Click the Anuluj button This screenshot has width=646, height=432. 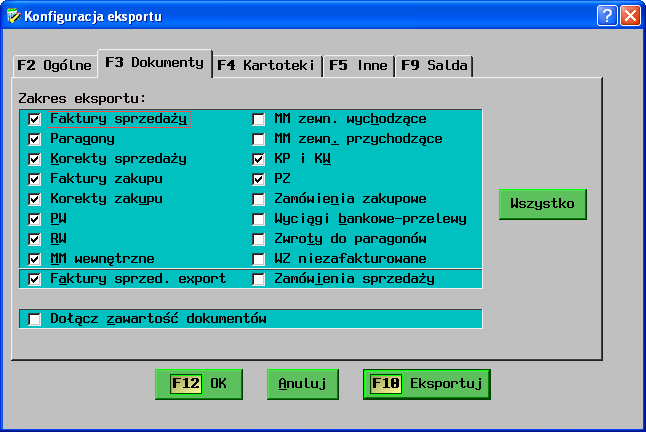(x=303, y=384)
